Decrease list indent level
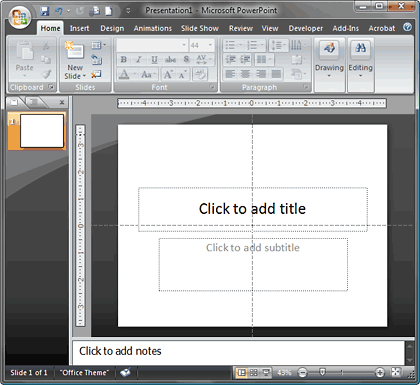The width and height of the screenshot is (420, 385). (230, 60)
